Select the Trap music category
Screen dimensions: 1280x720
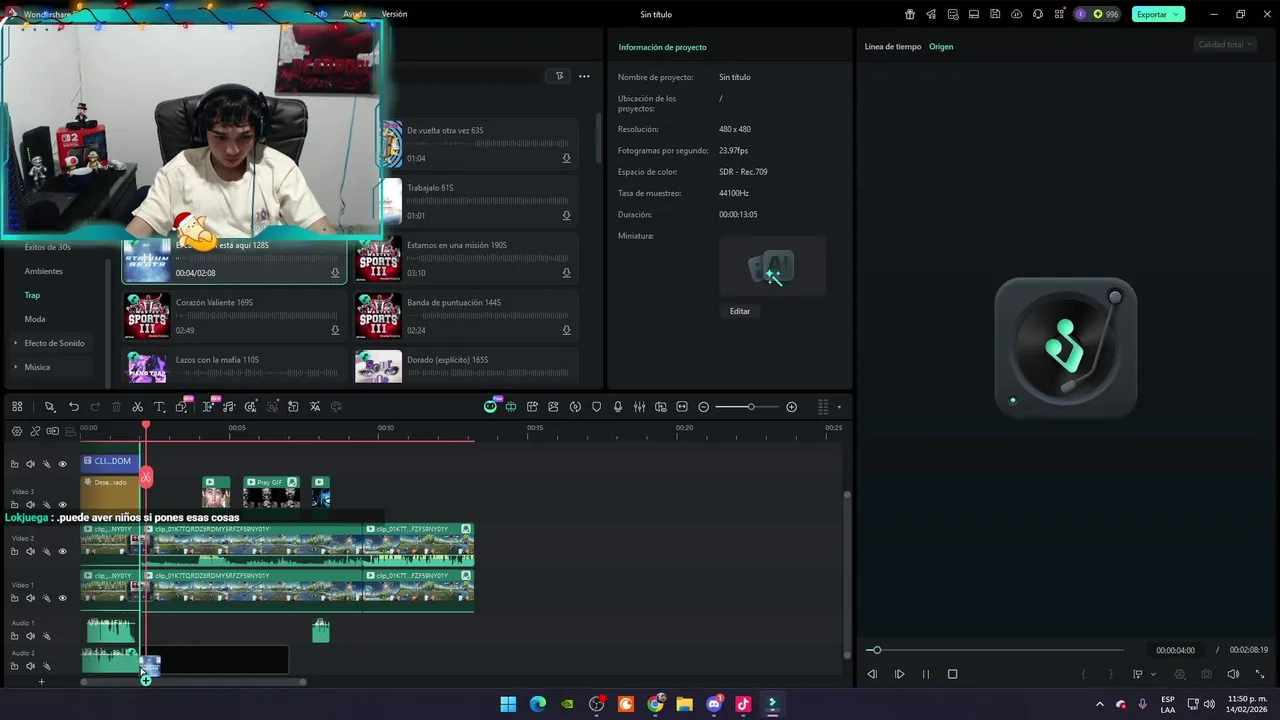(32, 295)
